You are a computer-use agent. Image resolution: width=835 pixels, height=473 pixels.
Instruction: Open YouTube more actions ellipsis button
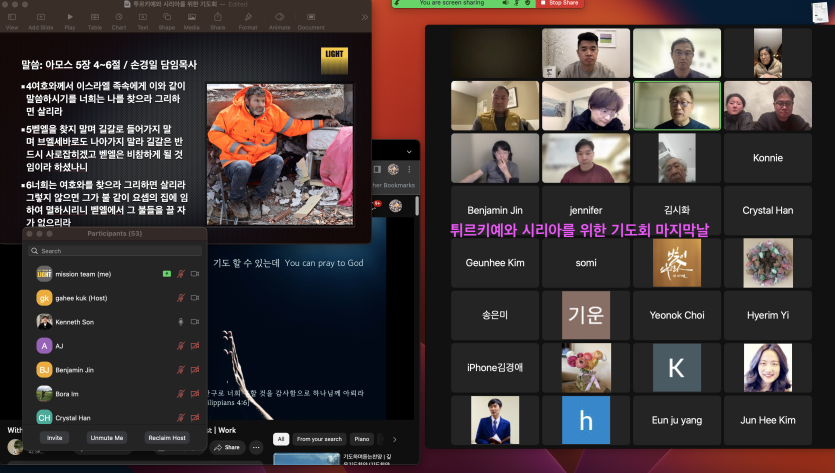(x=256, y=447)
